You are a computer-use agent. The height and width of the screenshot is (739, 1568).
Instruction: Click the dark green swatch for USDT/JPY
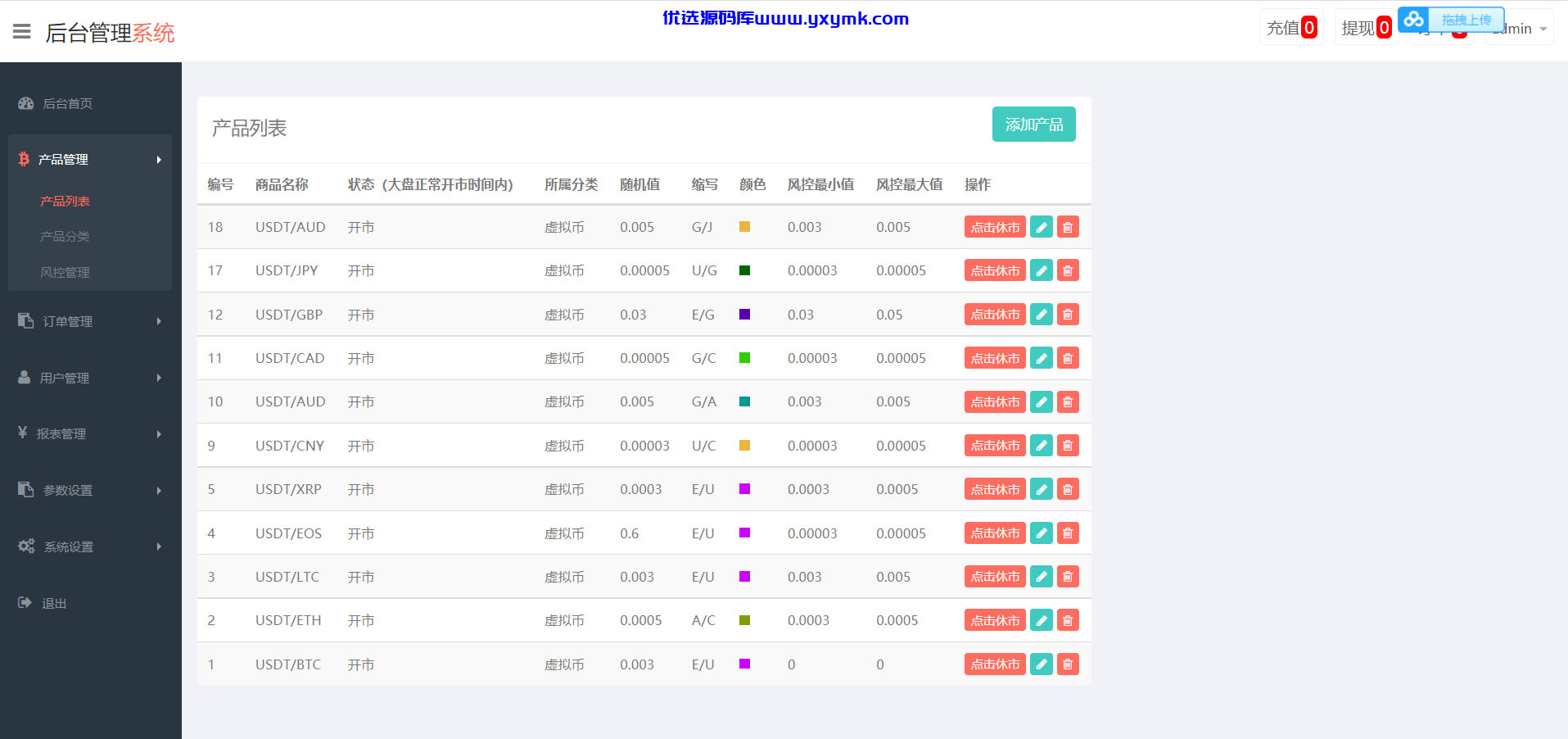click(744, 270)
